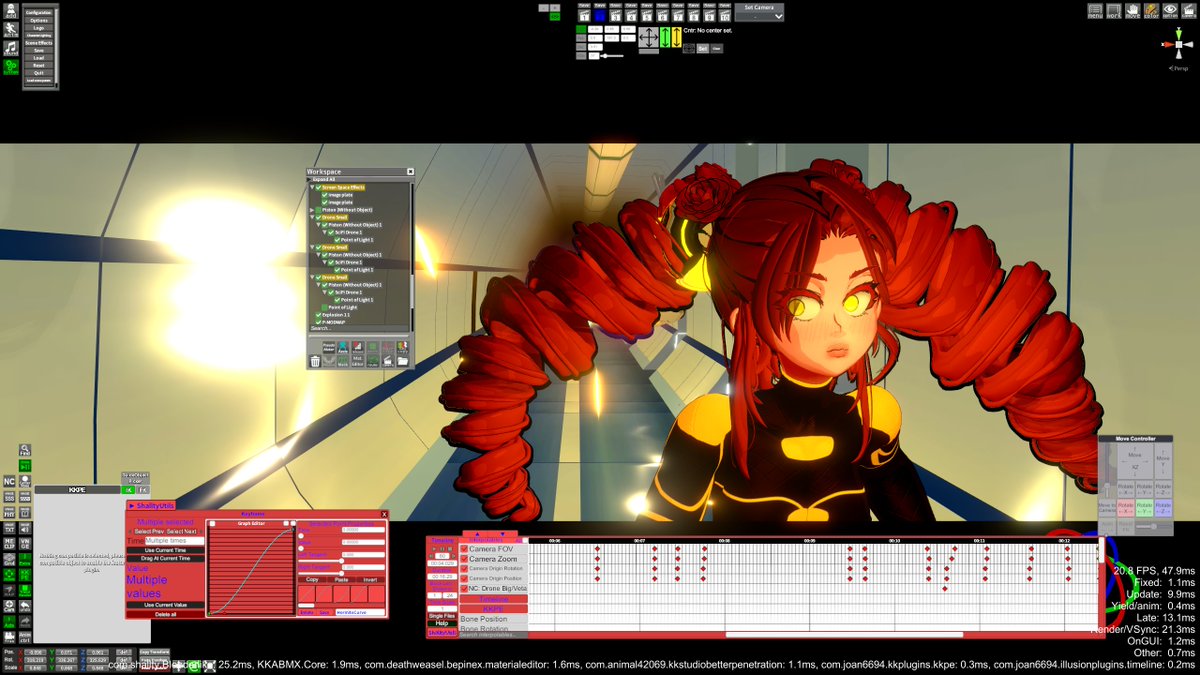The image size is (1200, 675).
Task: Click the clapperboard icon in Workspace toolbar
Action: point(388,361)
